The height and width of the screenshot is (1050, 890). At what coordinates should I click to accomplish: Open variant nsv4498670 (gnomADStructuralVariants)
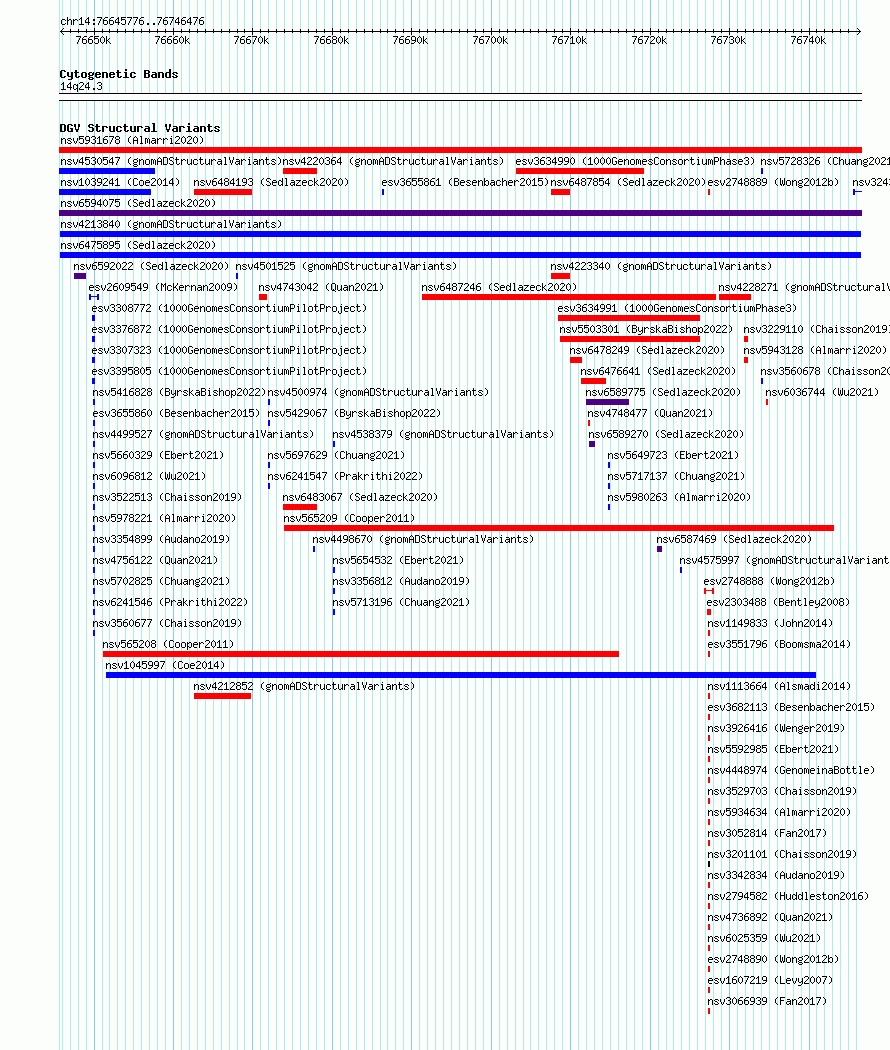tap(423, 539)
